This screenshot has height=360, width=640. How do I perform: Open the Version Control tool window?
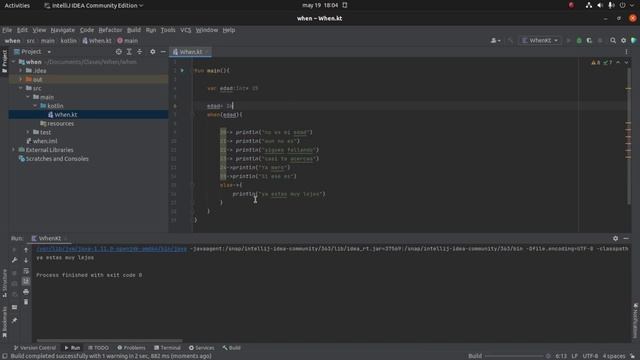pyautogui.click(x=35, y=348)
